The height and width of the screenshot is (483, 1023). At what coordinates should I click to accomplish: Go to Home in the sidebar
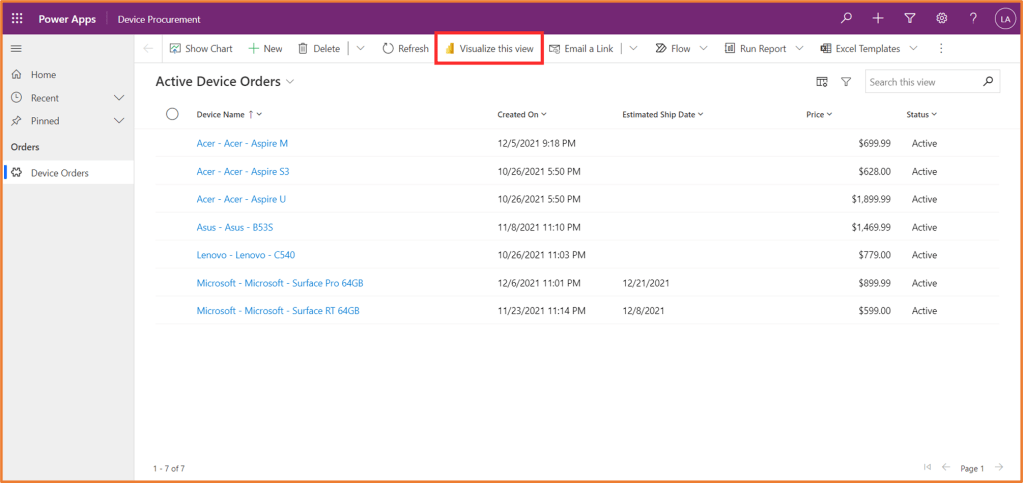43,75
